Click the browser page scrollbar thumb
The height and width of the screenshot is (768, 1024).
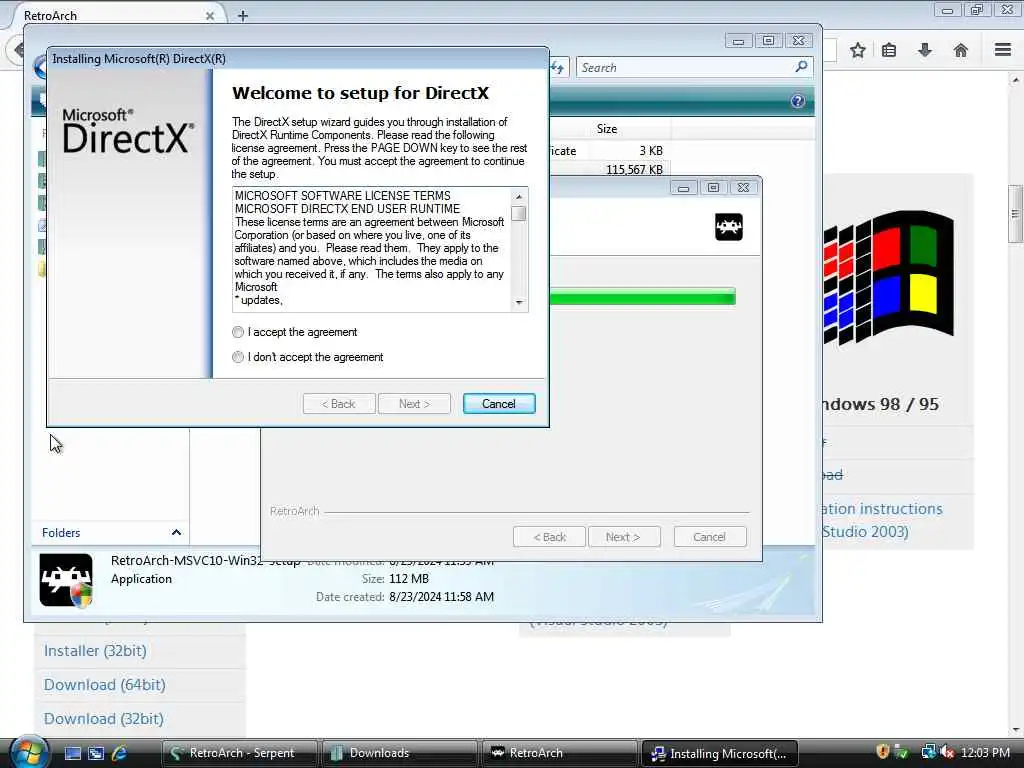pyautogui.click(x=1015, y=214)
